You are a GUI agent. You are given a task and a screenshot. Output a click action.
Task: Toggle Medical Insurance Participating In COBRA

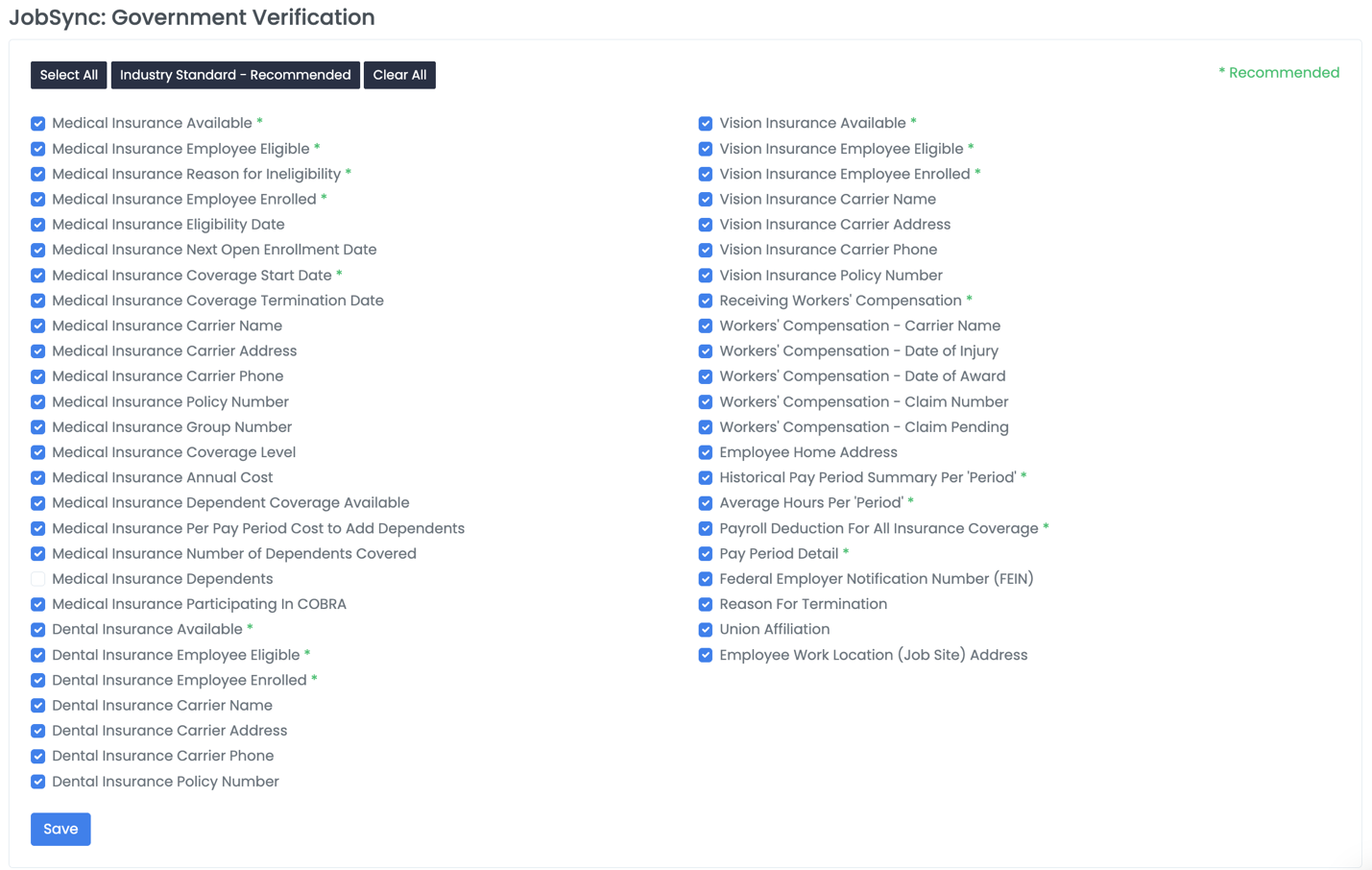pos(38,605)
